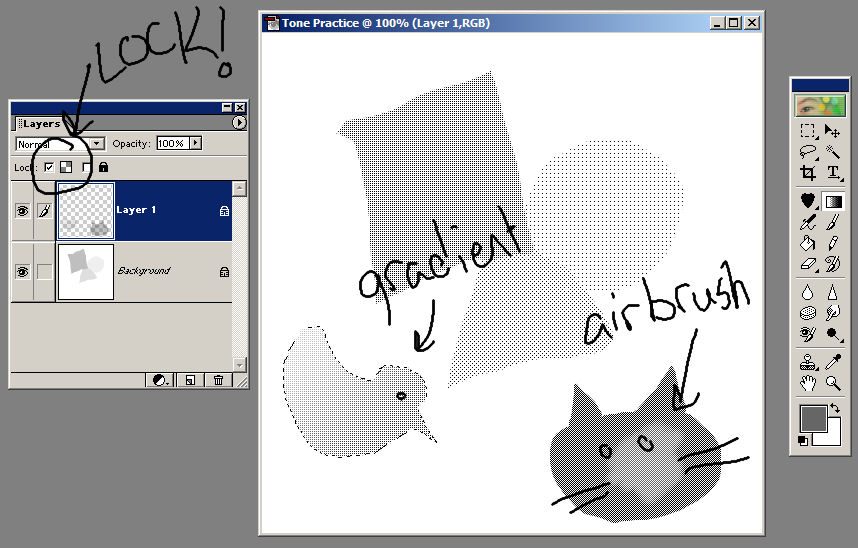Select the Eraser tool
858x548 pixels.
[807, 264]
